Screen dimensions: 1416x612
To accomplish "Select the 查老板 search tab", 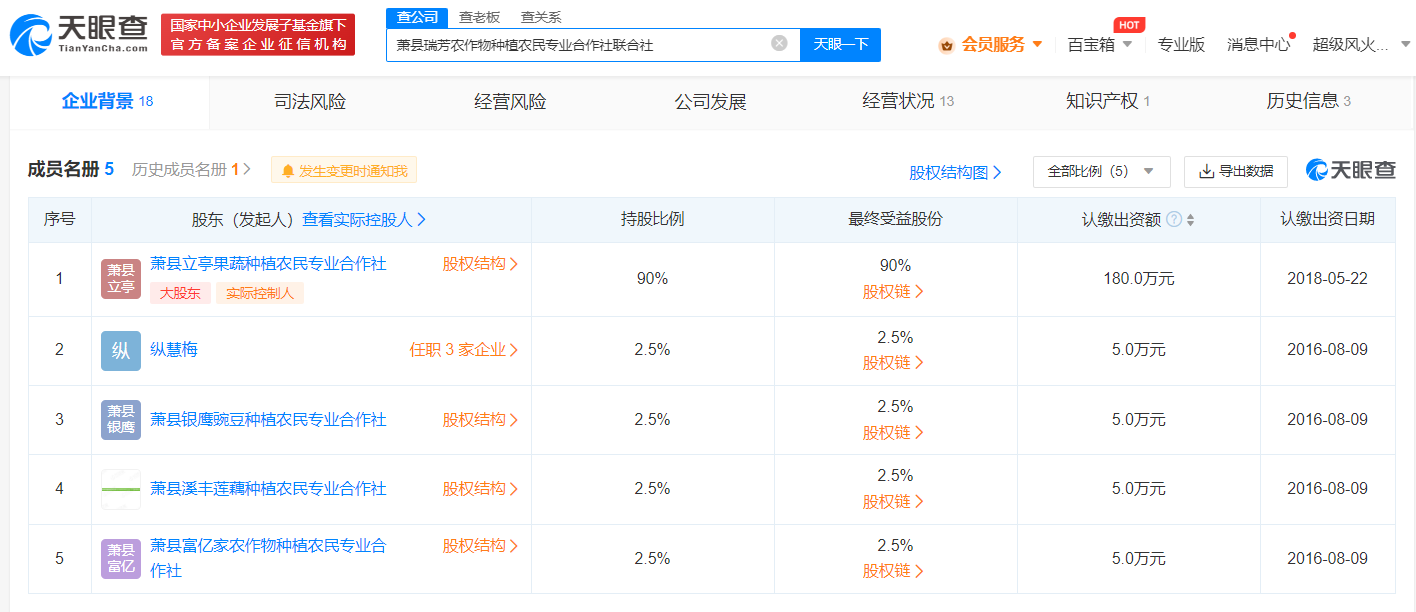I will (x=479, y=17).
